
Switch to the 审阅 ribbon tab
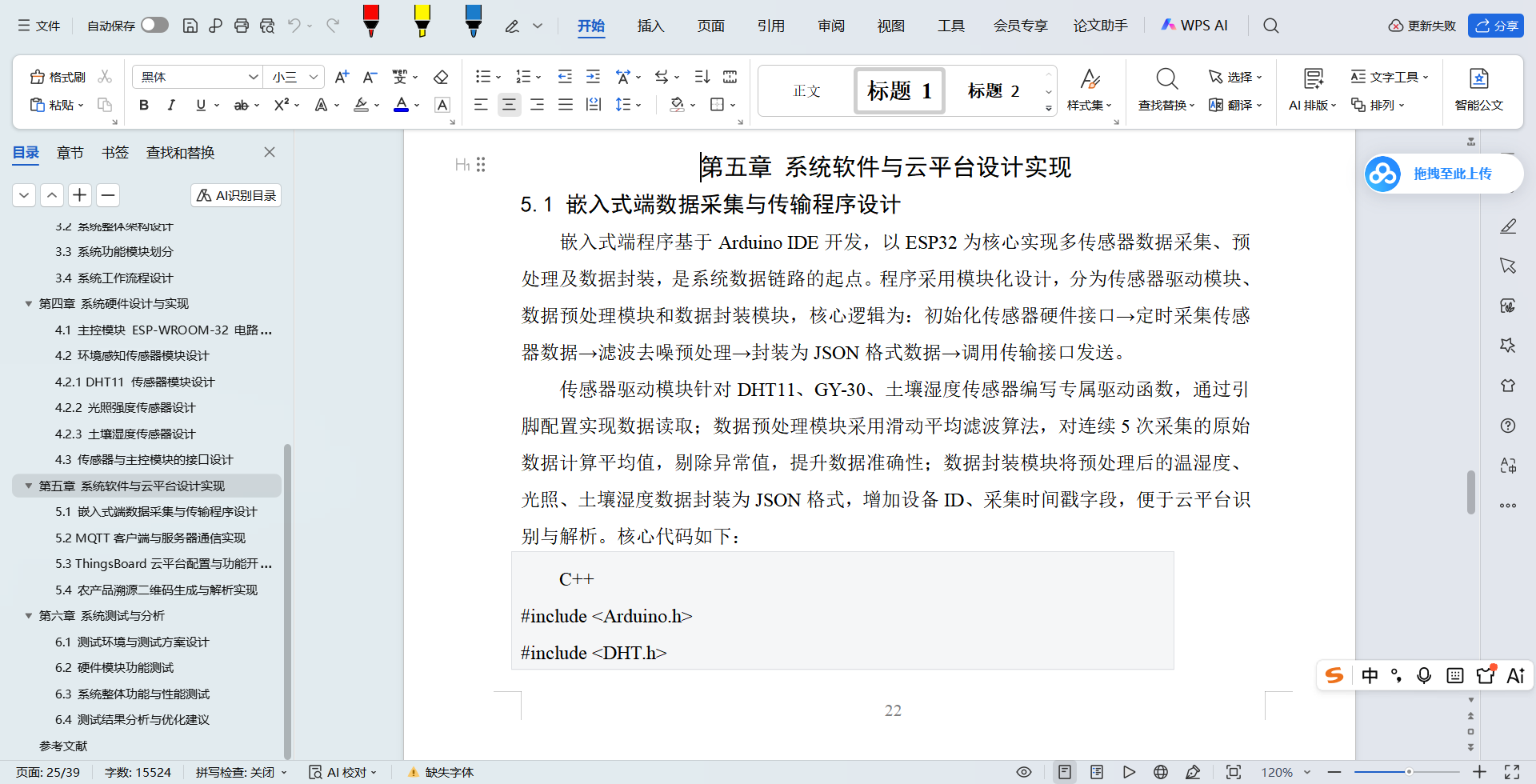[x=831, y=26]
